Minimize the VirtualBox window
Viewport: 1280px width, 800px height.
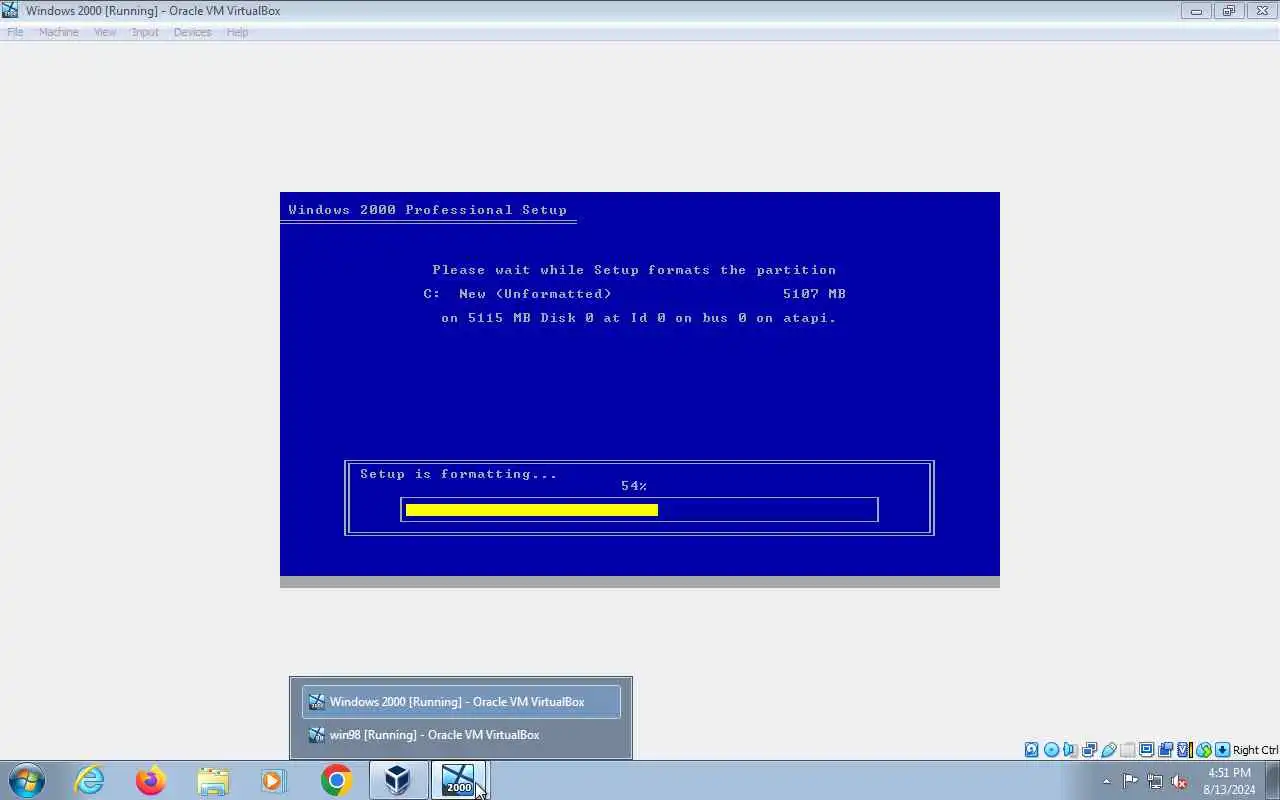[x=1196, y=11]
